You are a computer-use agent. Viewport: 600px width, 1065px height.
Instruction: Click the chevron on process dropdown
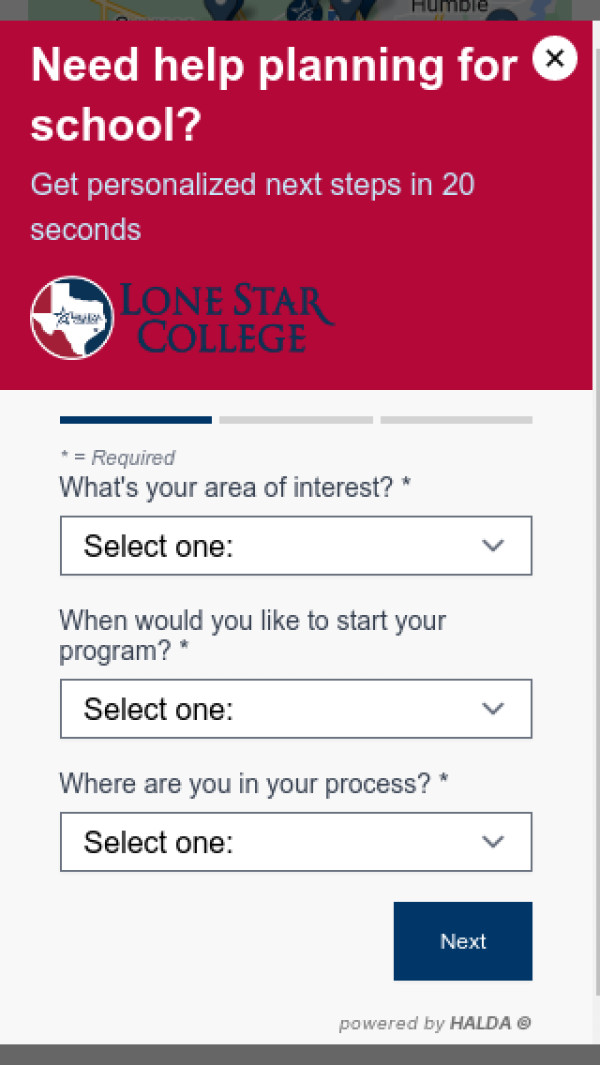coord(493,842)
